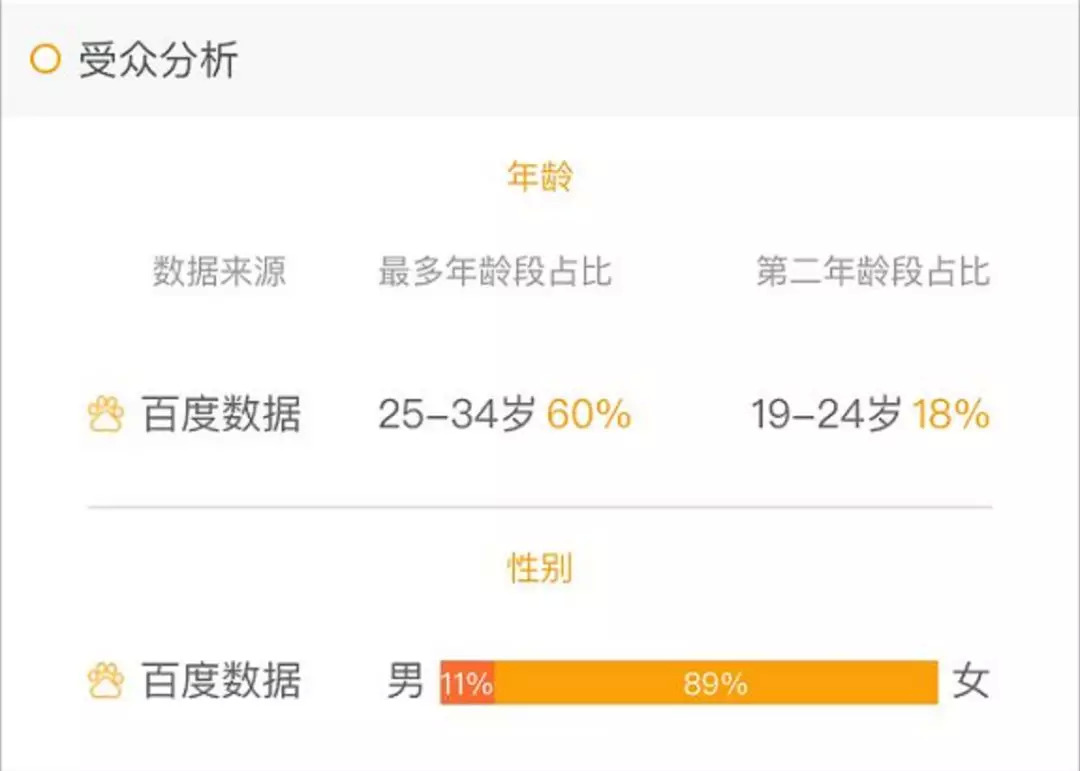Click the 11% male bar segment
1080x771 pixels.
pyautogui.click(x=467, y=683)
